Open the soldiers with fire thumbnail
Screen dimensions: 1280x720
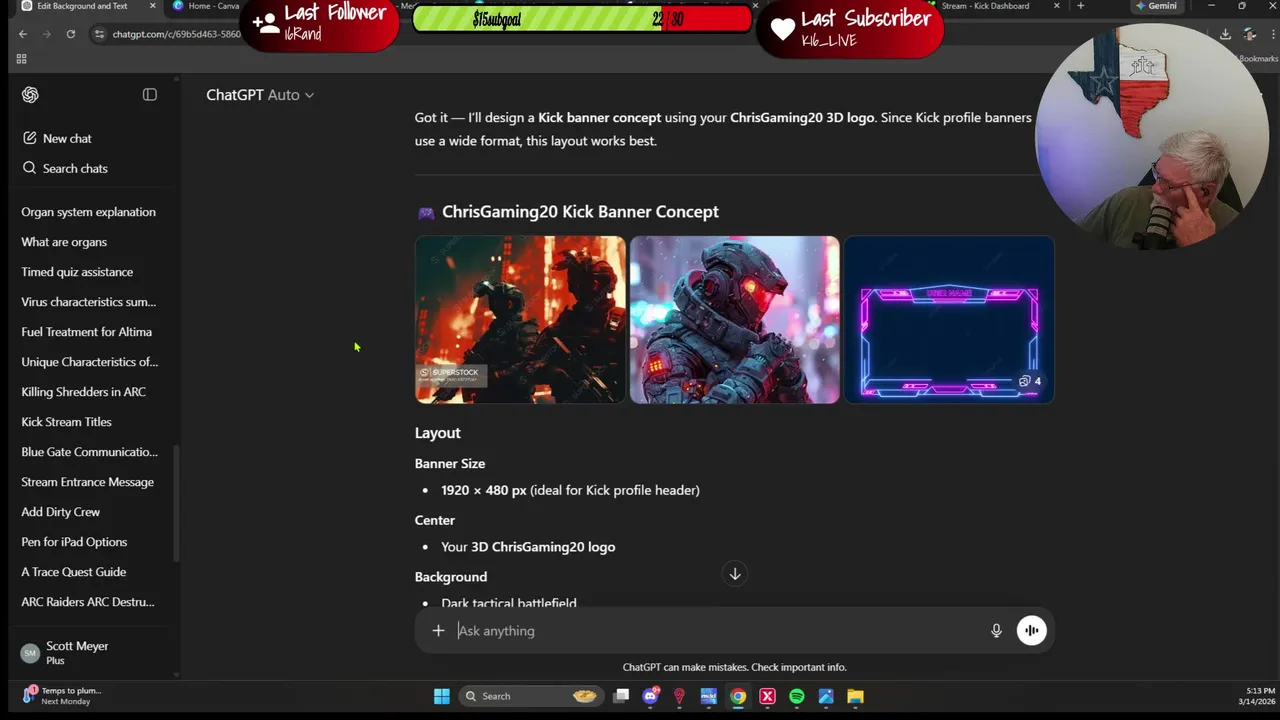coord(520,320)
